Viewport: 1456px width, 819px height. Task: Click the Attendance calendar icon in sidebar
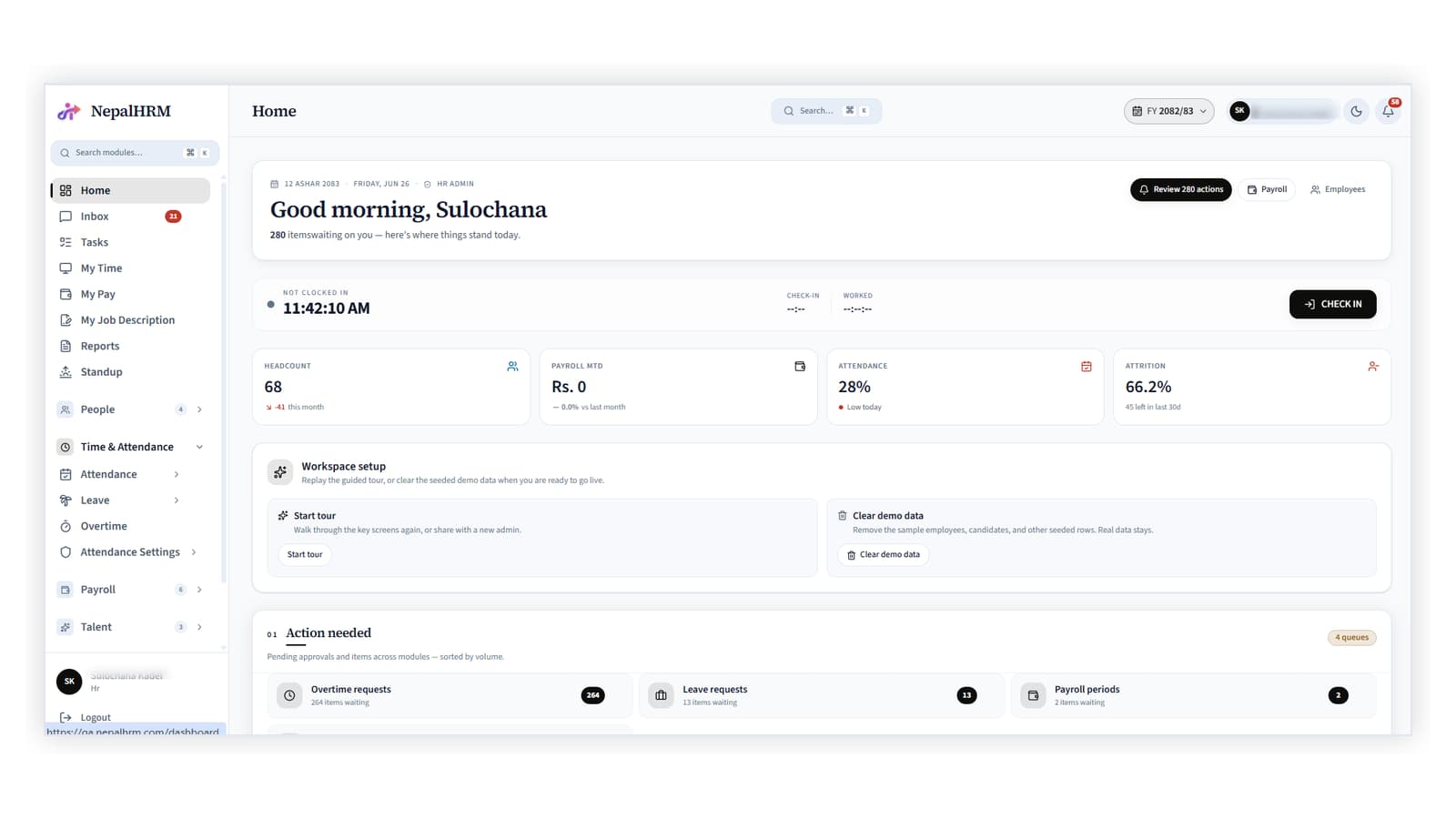(x=66, y=474)
